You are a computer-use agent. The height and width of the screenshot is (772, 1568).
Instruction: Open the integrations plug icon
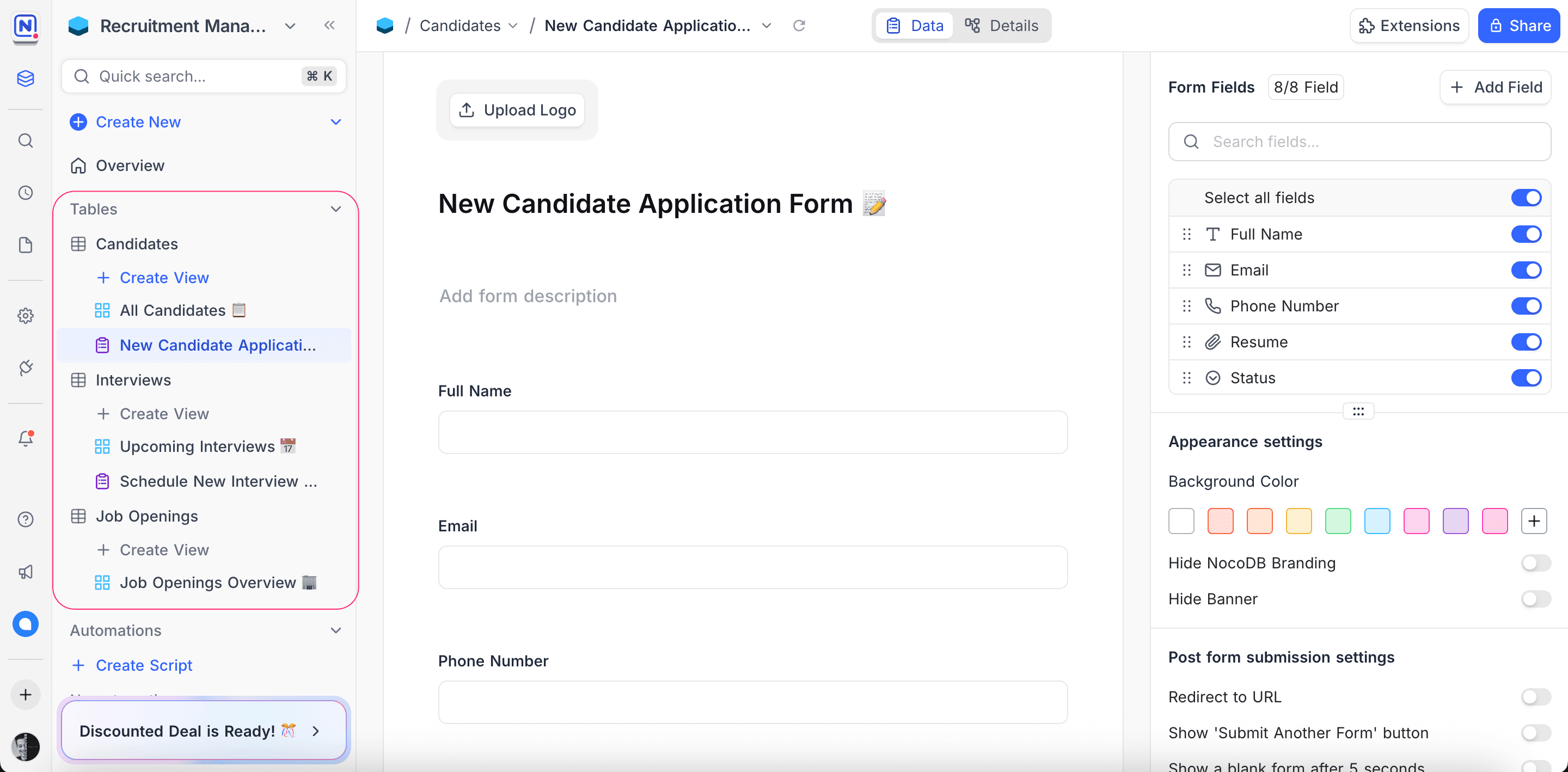[x=26, y=367]
